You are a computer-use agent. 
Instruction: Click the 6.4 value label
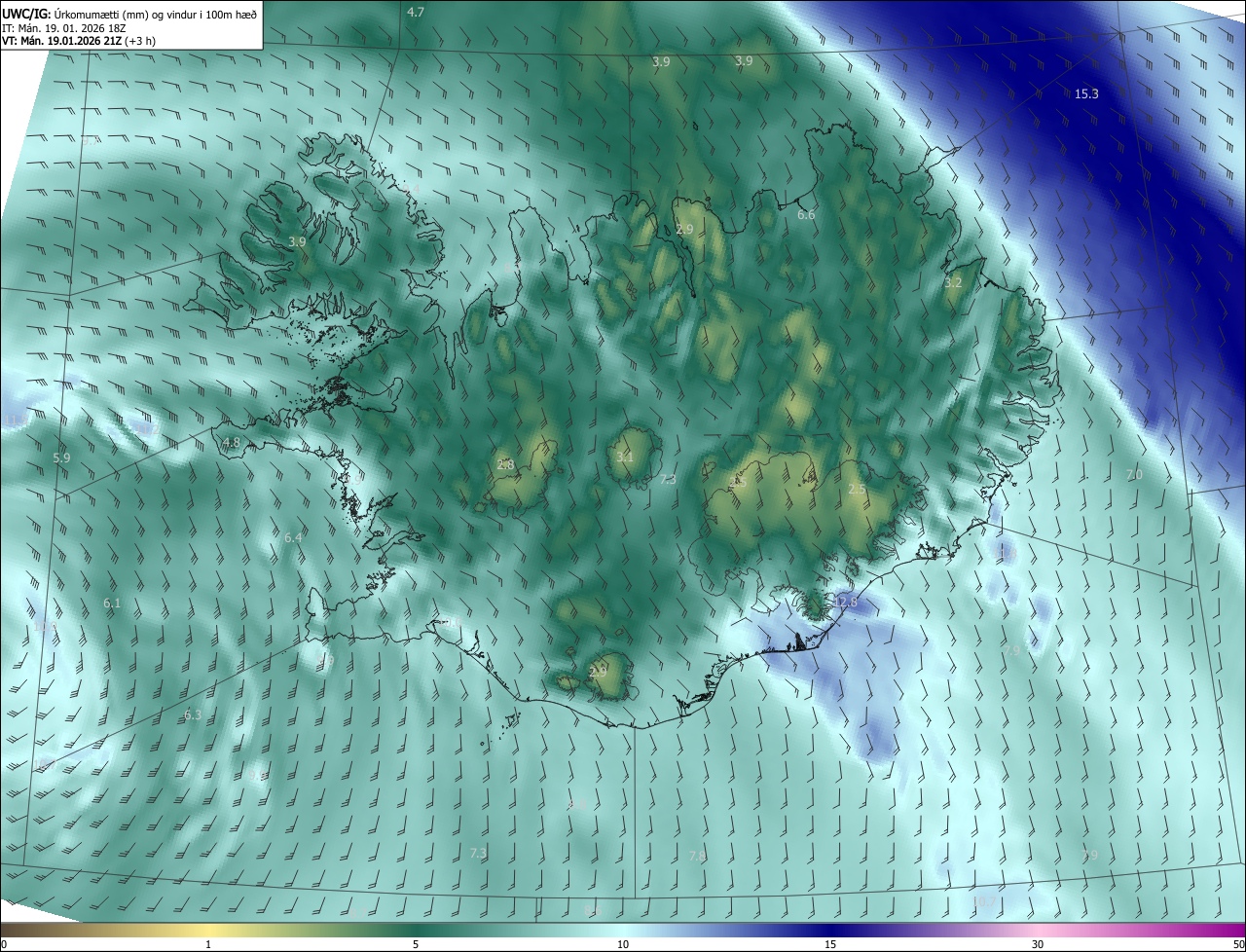[293, 537]
